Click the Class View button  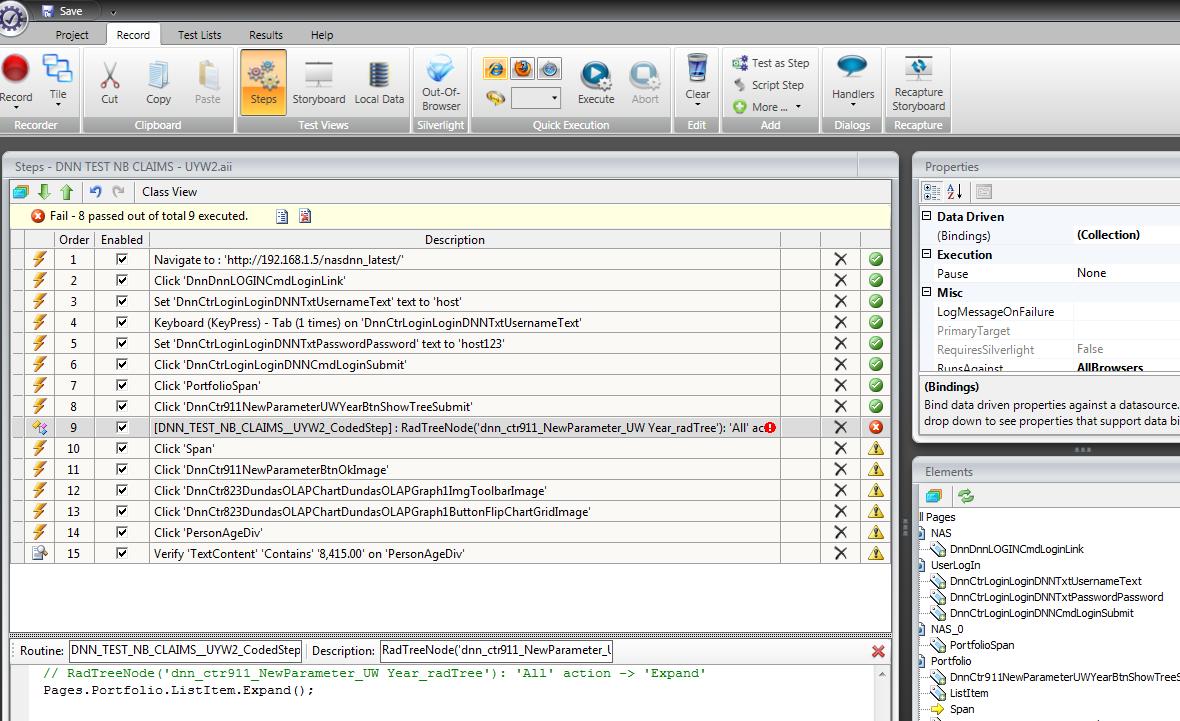point(169,192)
